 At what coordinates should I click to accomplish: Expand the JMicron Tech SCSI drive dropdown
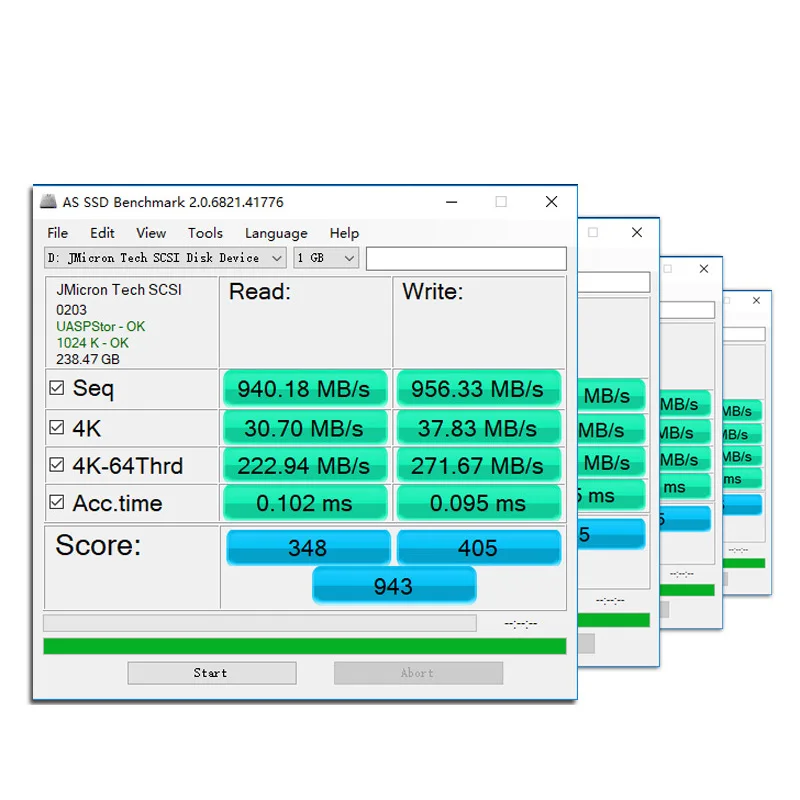click(x=165, y=258)
